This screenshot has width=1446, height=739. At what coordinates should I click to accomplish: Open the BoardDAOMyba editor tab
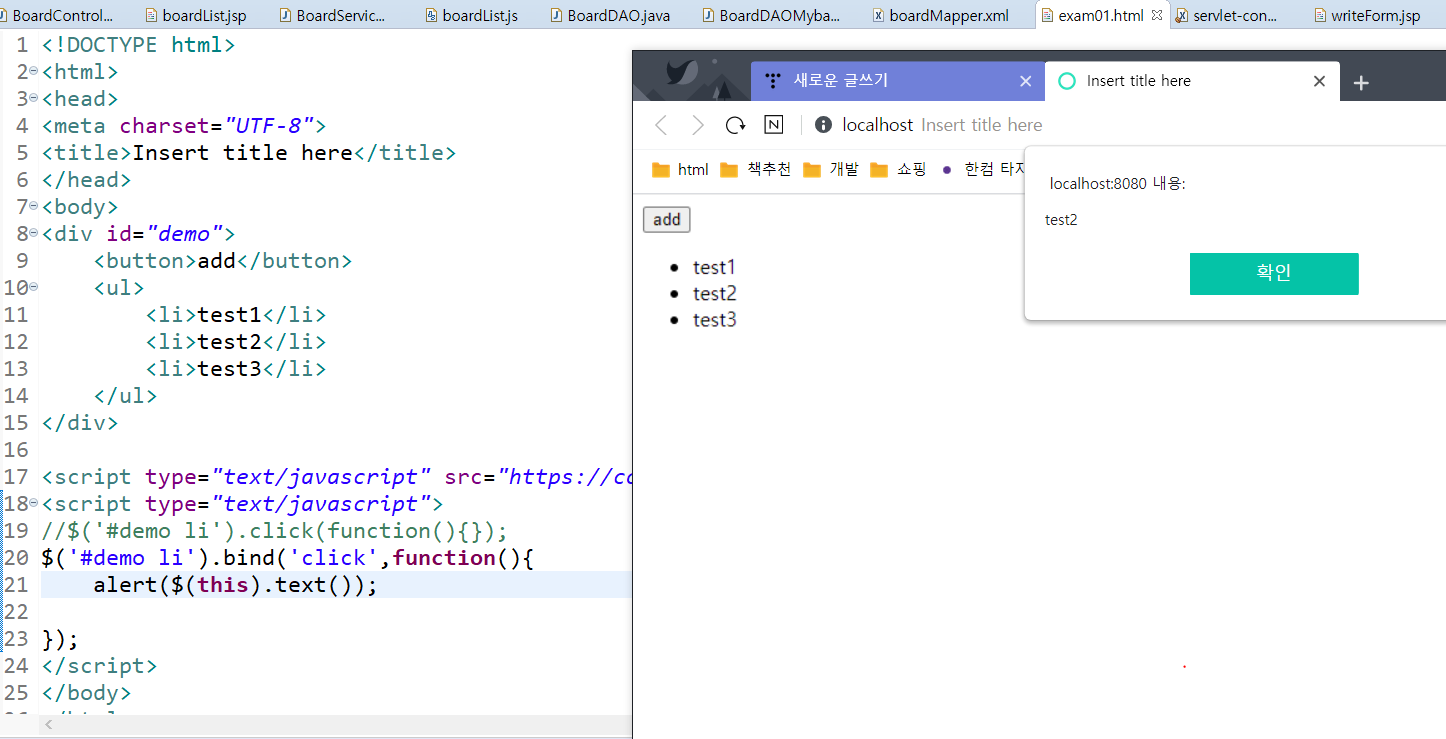coord(770,16)
